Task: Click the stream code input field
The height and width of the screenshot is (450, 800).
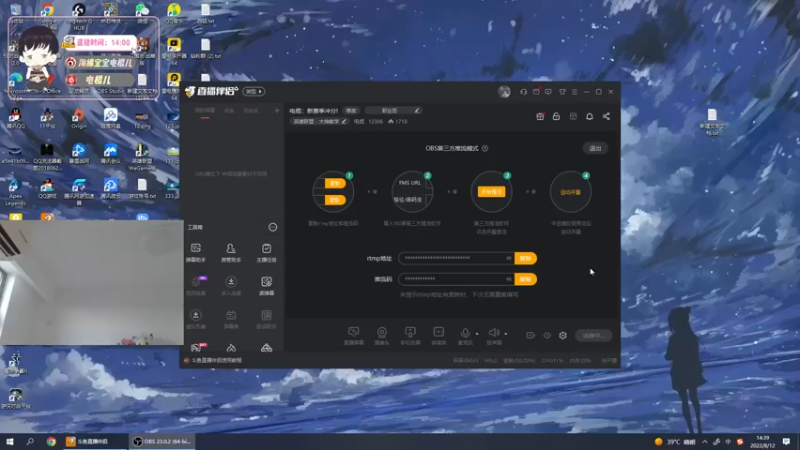Action: (x=456, y=279)
